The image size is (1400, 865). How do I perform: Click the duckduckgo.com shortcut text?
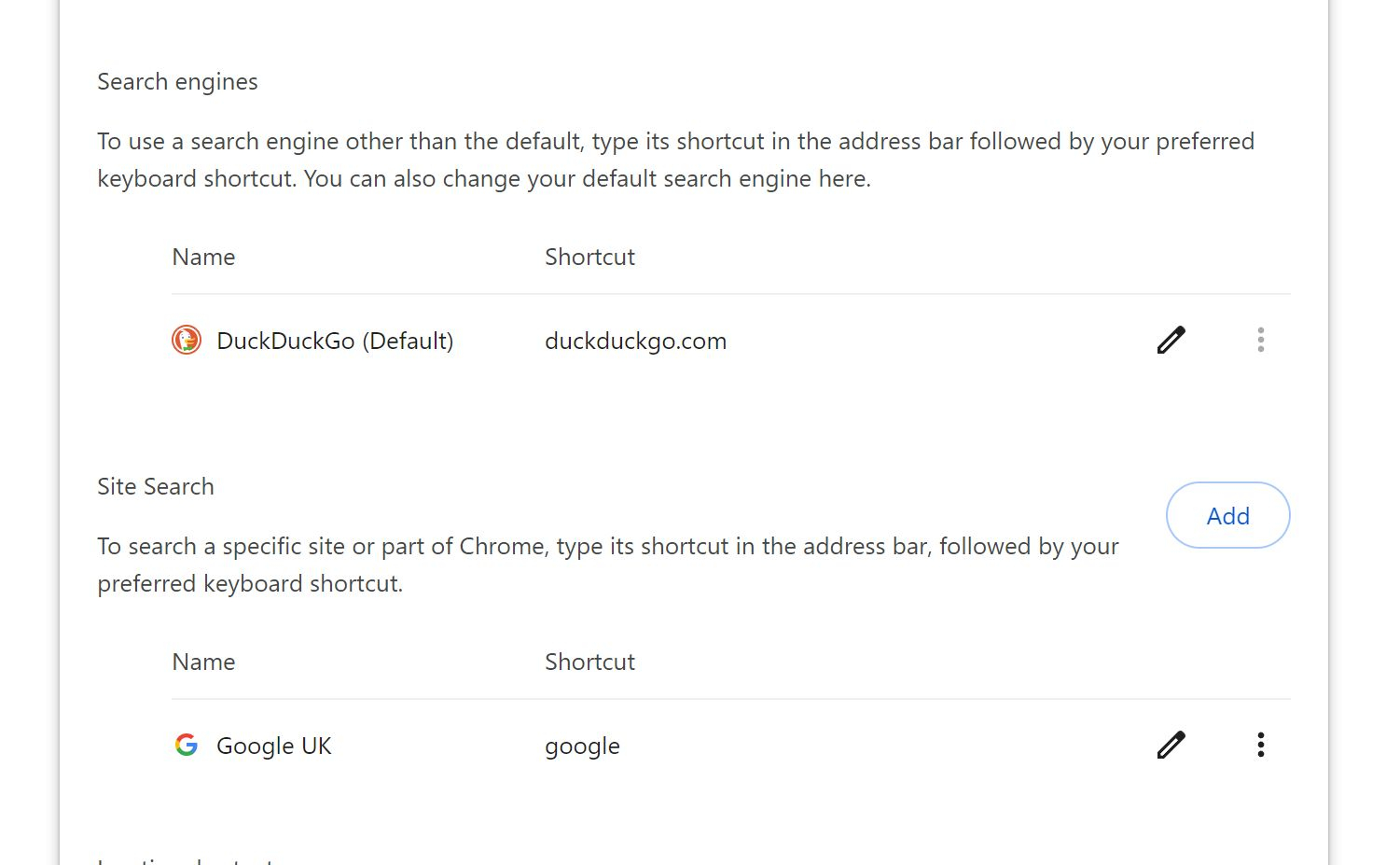(x=635, y=342)
